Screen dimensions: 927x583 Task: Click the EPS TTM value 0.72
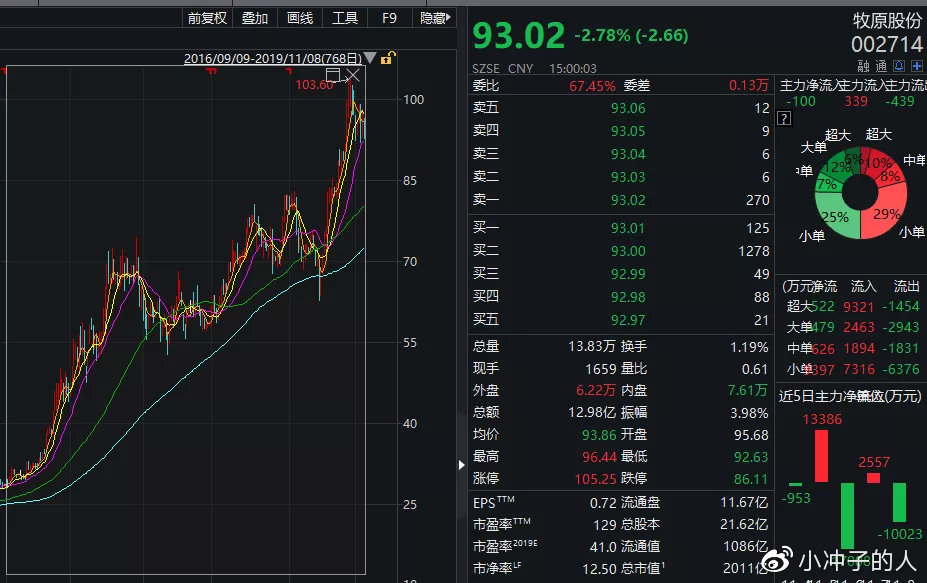pyautogui.click(x=603, y=503)
